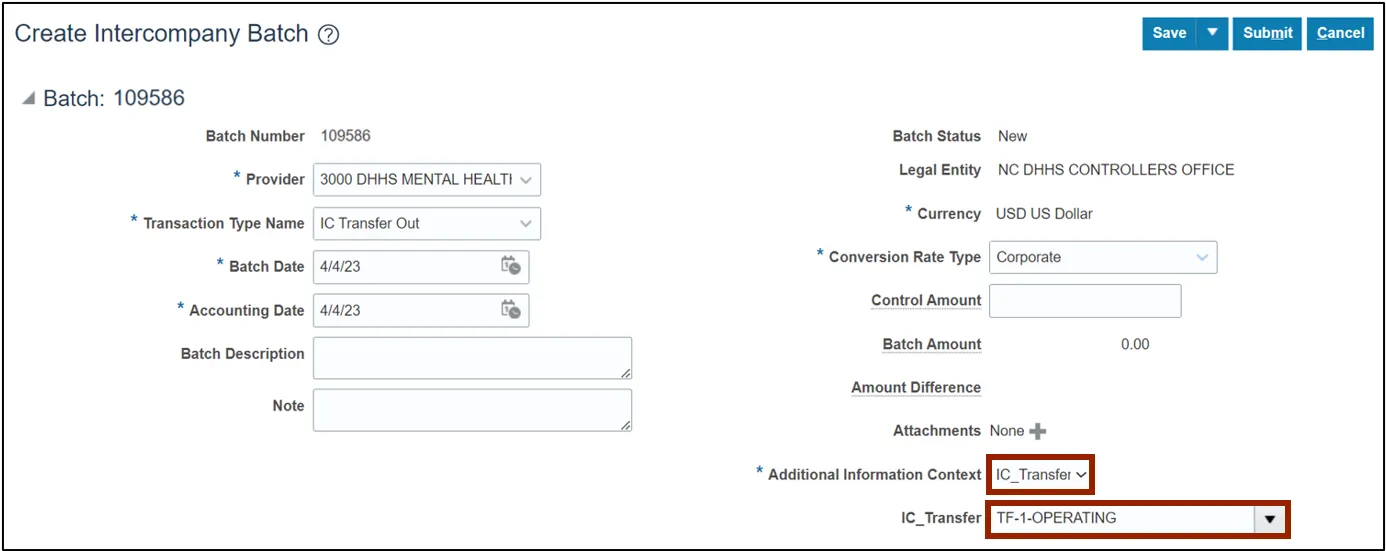Submit the intercompany batch
Screen dimensions: 1386x551
[1267, 33]
